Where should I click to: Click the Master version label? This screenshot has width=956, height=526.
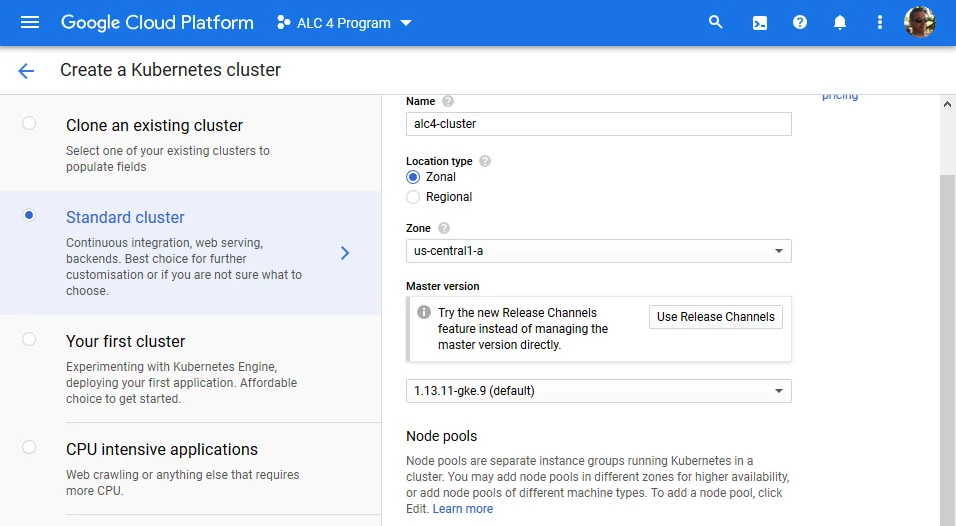(443, 286)
